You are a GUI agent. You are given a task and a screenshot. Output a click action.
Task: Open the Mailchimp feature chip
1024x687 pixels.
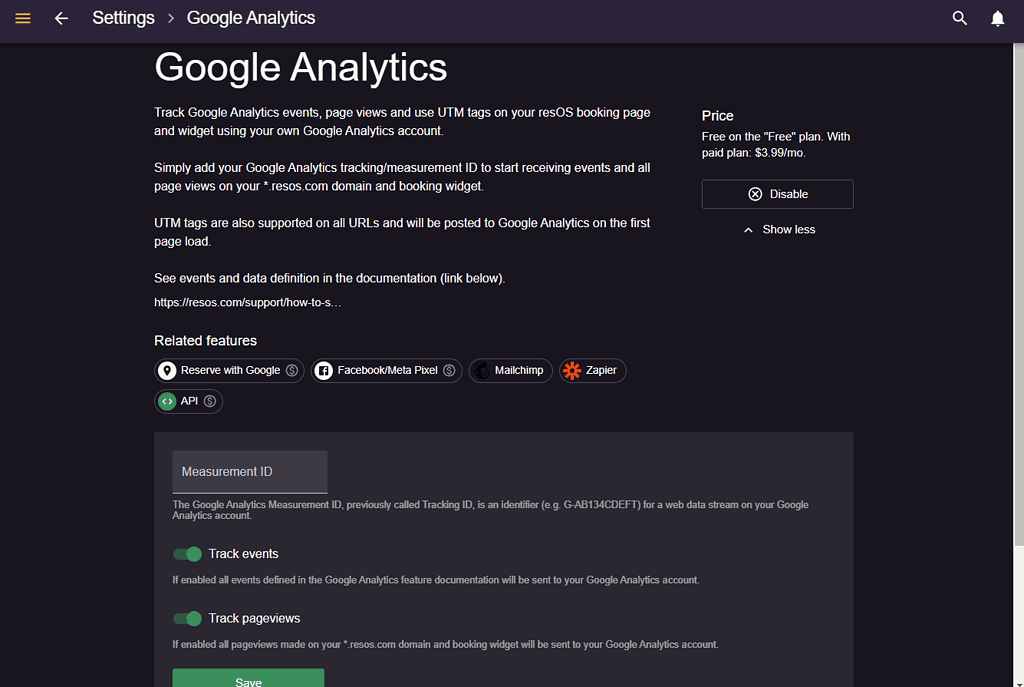pos(511,370)
